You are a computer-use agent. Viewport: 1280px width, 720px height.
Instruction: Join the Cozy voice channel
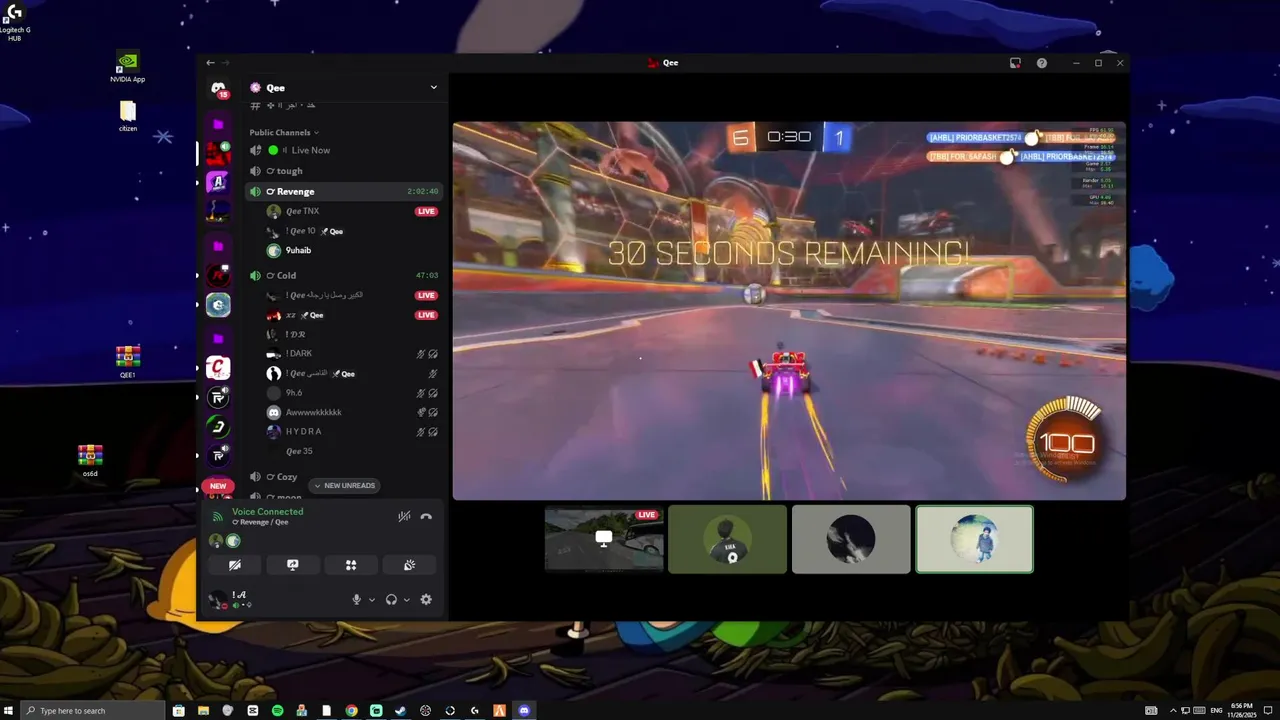(x=343, y=477)
